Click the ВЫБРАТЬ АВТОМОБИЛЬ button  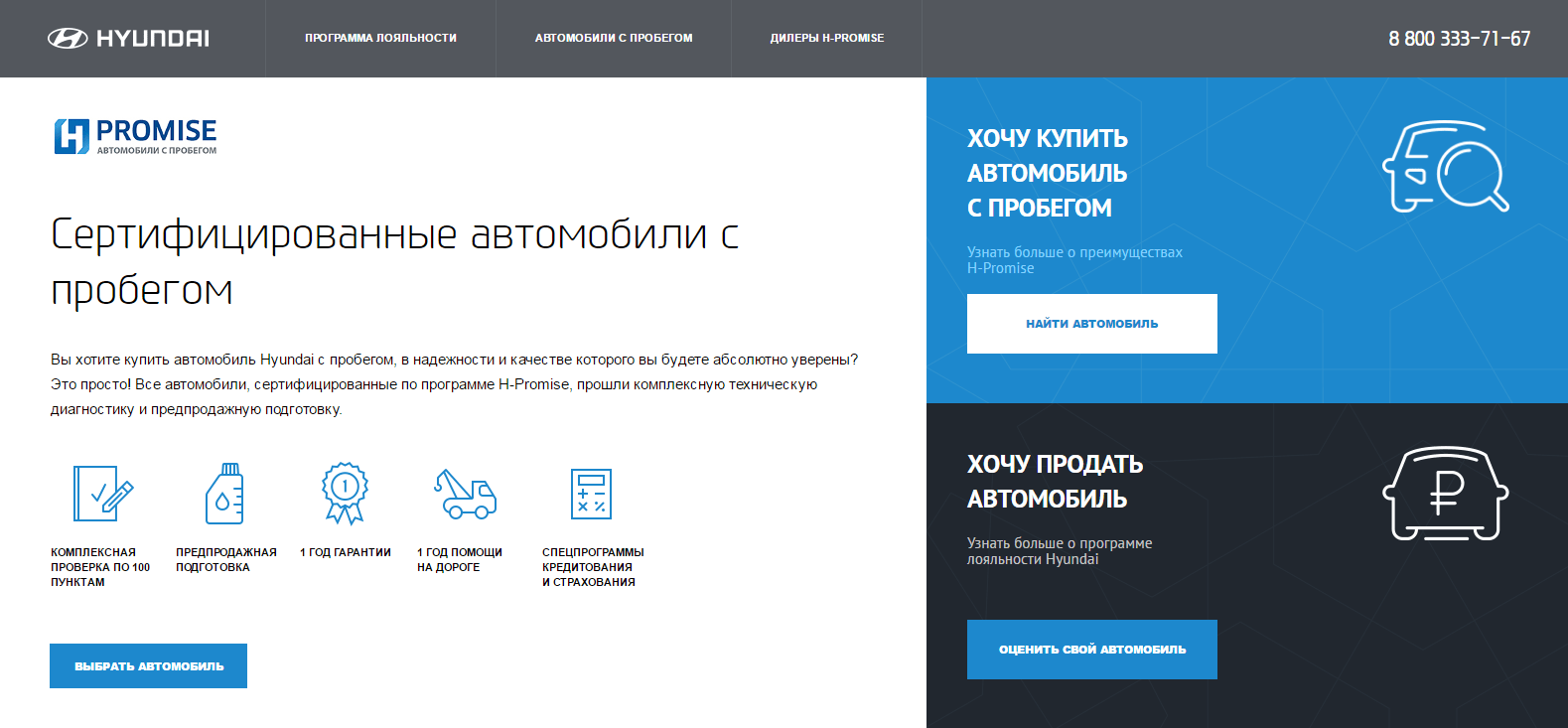(149, 666)
